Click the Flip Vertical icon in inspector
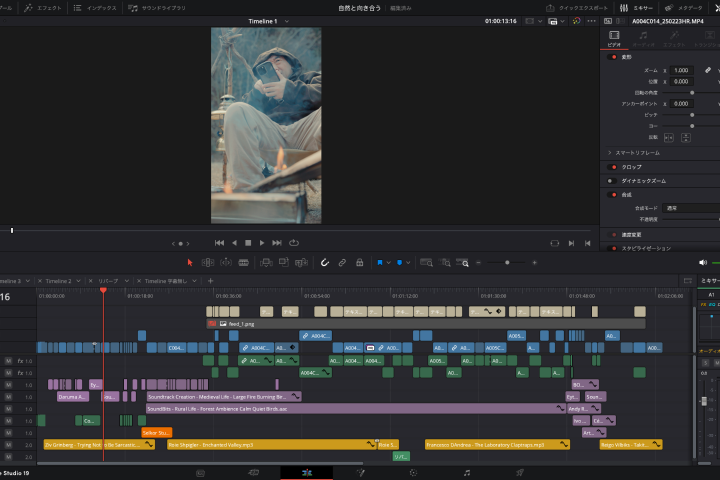720x480 pixels. [x=686, y=138]
